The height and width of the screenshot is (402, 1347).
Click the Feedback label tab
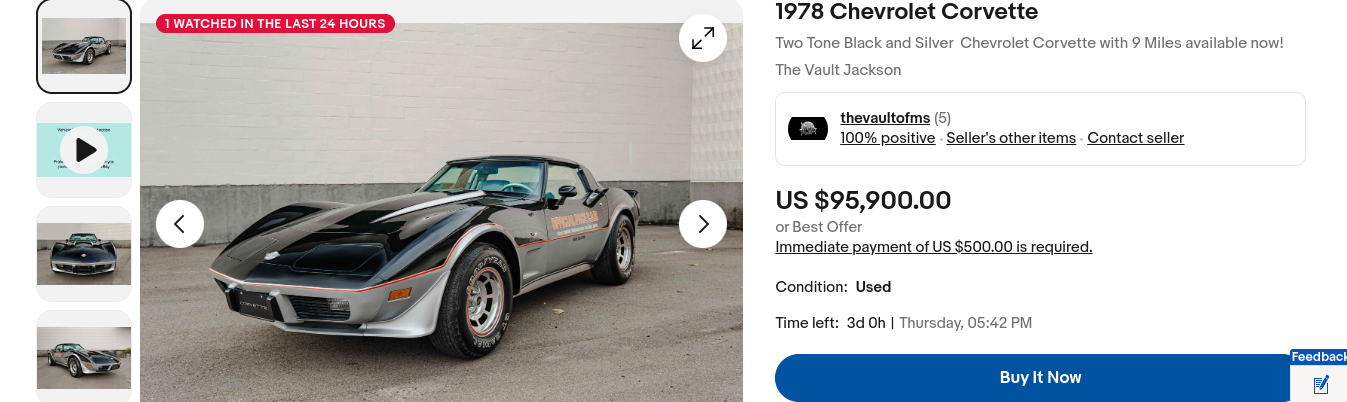1319,357
